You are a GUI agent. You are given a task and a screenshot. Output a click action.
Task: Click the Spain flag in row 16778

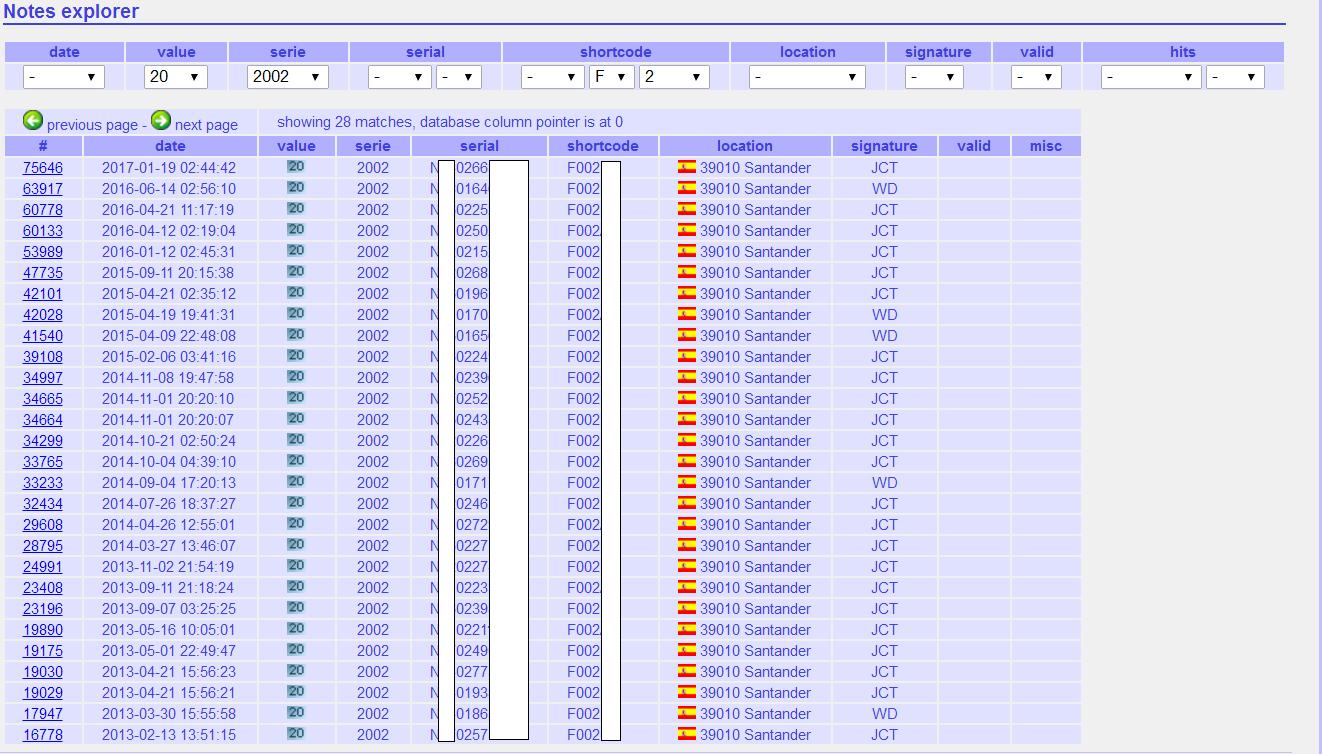[x=686, y=734]
